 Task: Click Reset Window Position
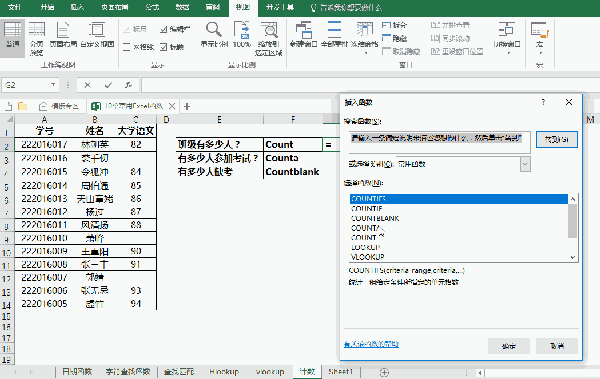coord(457,51)
